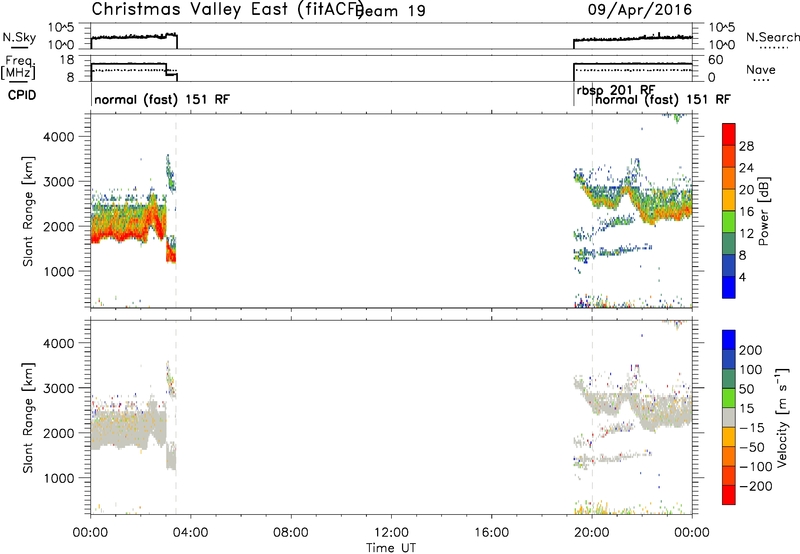Click the -100 tick on the Velocity scale

pos(756,466)
